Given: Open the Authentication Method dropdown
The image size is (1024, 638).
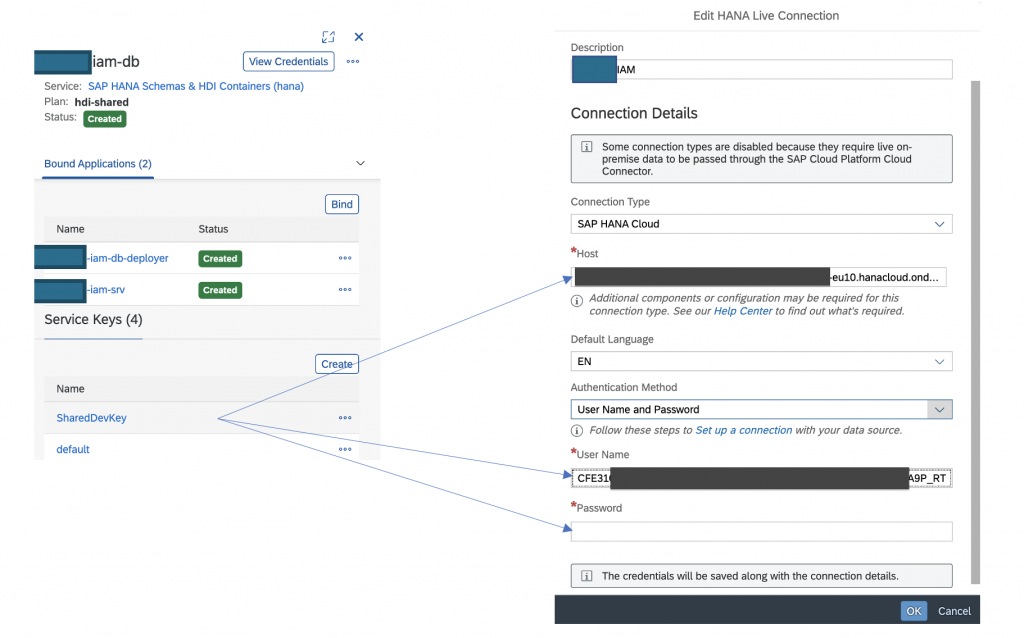Looking at the screenshot, I should coord(761,409).
